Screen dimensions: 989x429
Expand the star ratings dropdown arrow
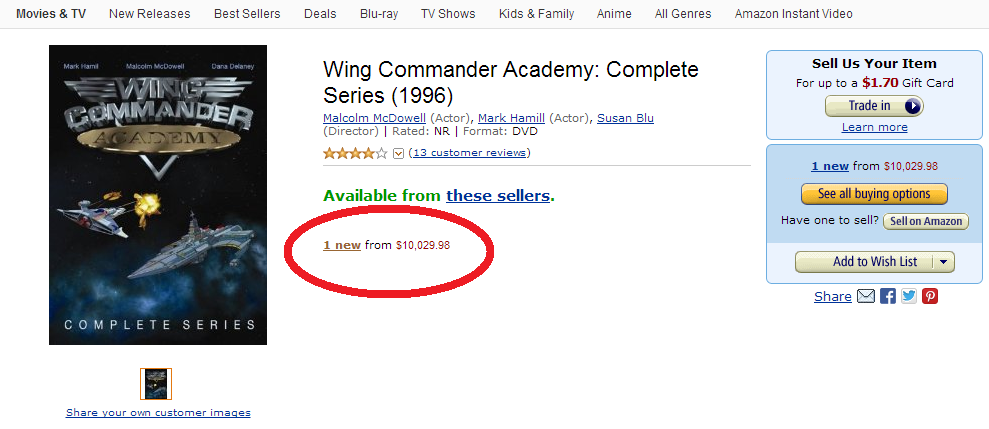[x=398, y=153]
